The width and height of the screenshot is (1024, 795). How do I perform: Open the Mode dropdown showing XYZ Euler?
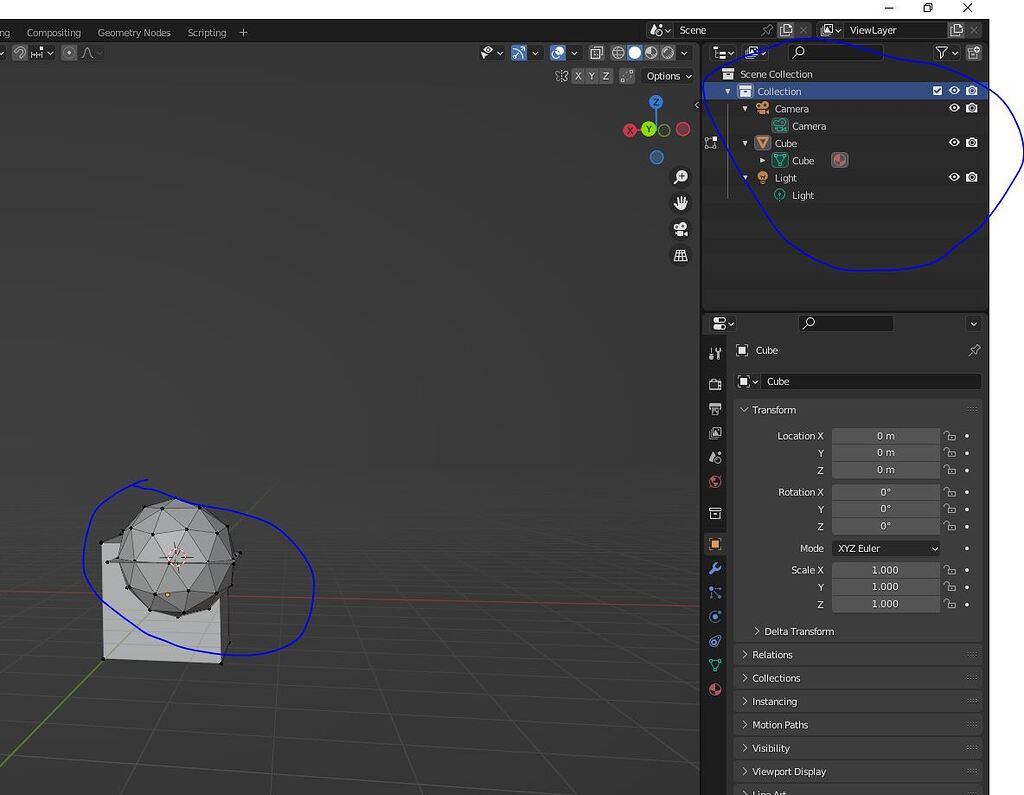tap(886, 548)
